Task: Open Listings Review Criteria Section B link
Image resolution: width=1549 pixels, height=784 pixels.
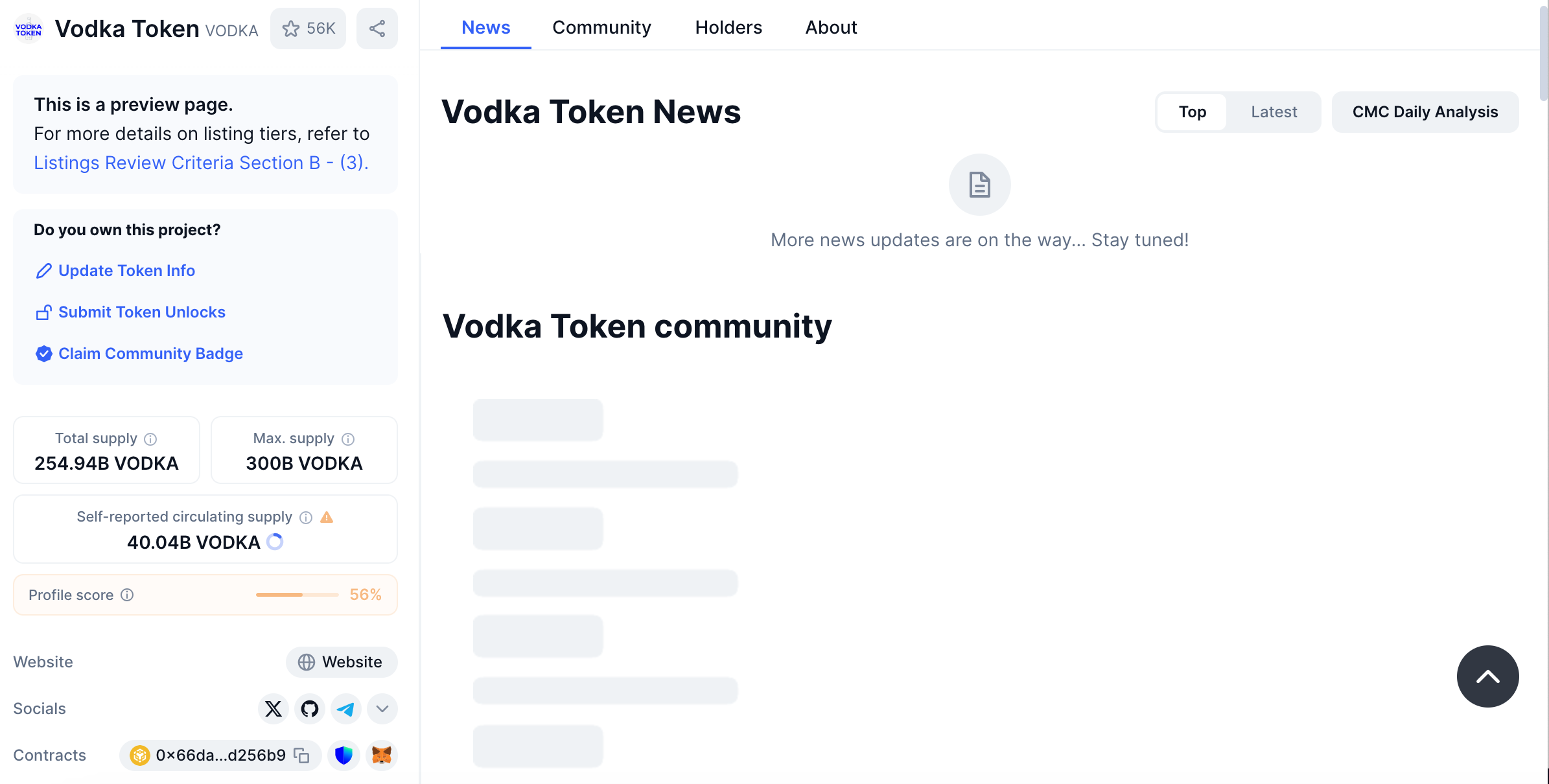Action: (201, 163)
